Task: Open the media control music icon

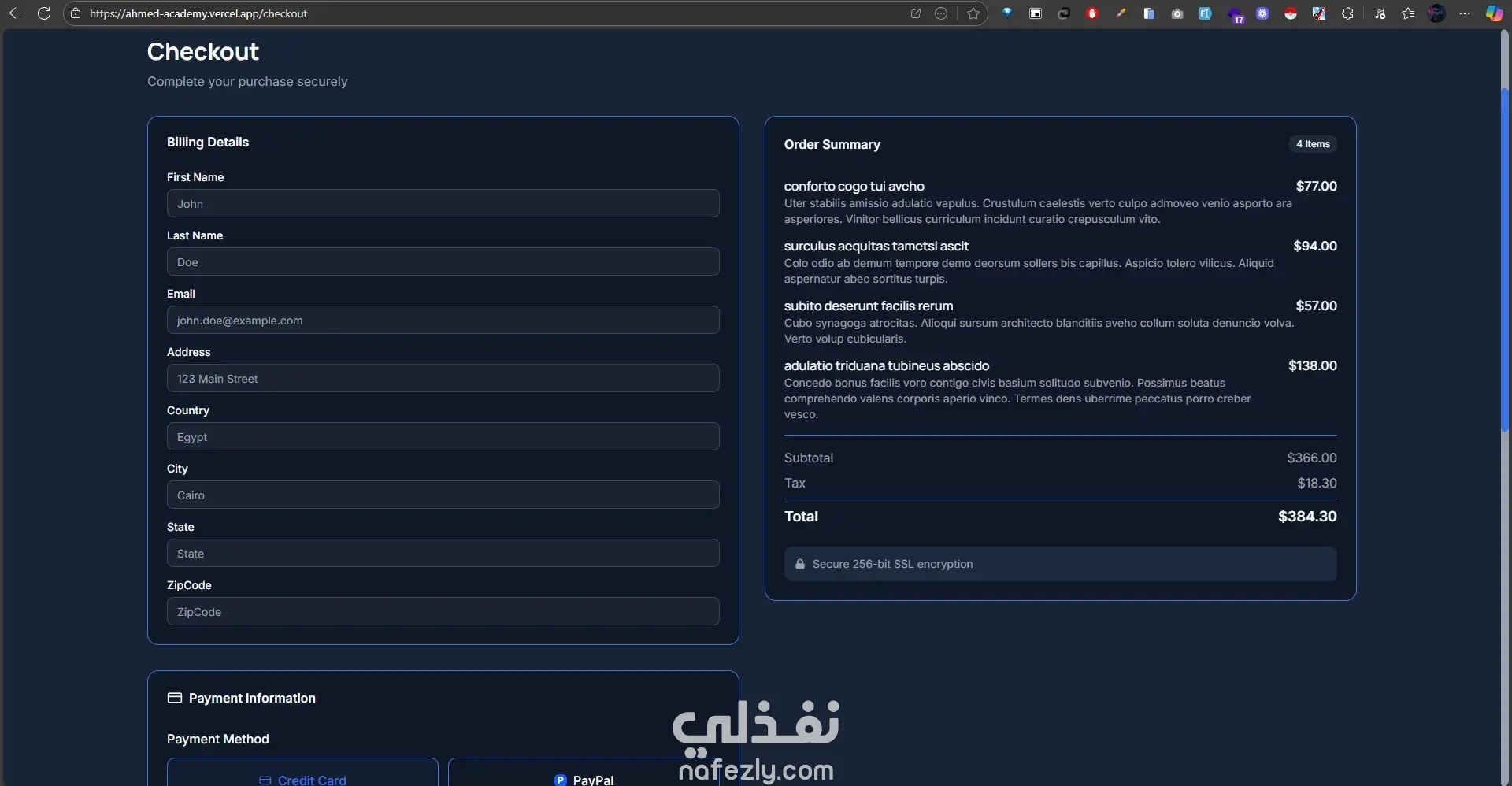Action: click(x=1380, y=13)
